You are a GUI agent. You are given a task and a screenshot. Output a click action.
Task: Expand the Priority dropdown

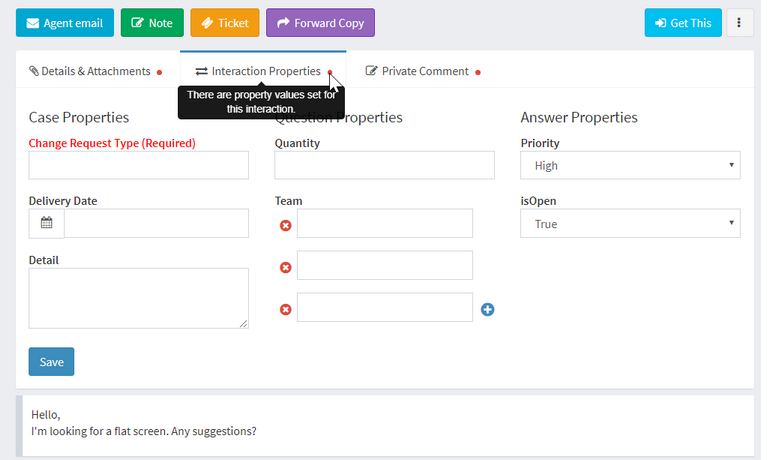(630, 165)
